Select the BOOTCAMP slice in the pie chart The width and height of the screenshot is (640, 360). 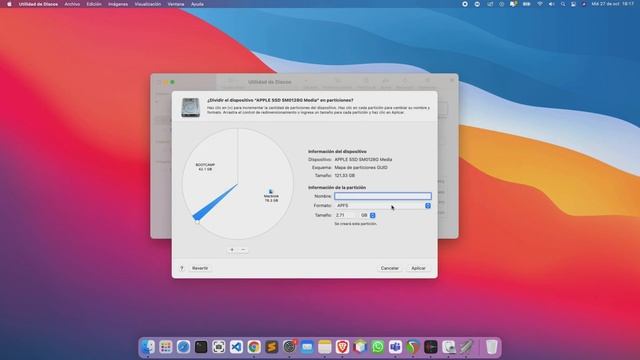coord(205,167)
